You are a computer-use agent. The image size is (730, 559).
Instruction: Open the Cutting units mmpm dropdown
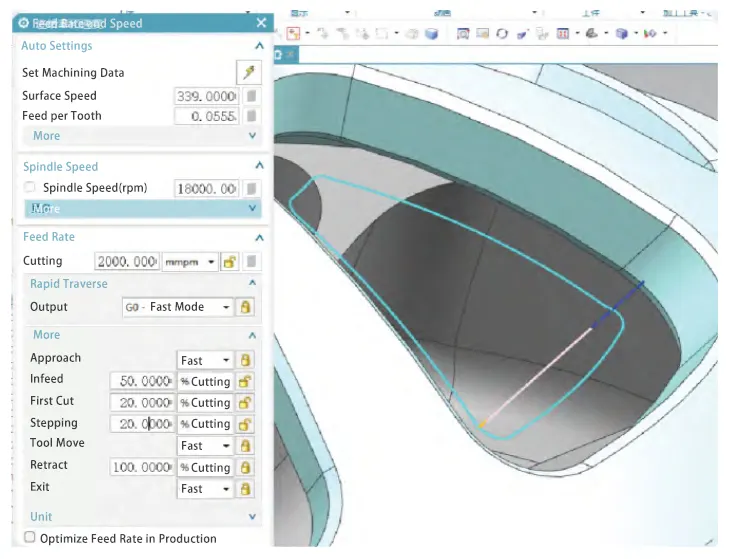pos(190,262)
